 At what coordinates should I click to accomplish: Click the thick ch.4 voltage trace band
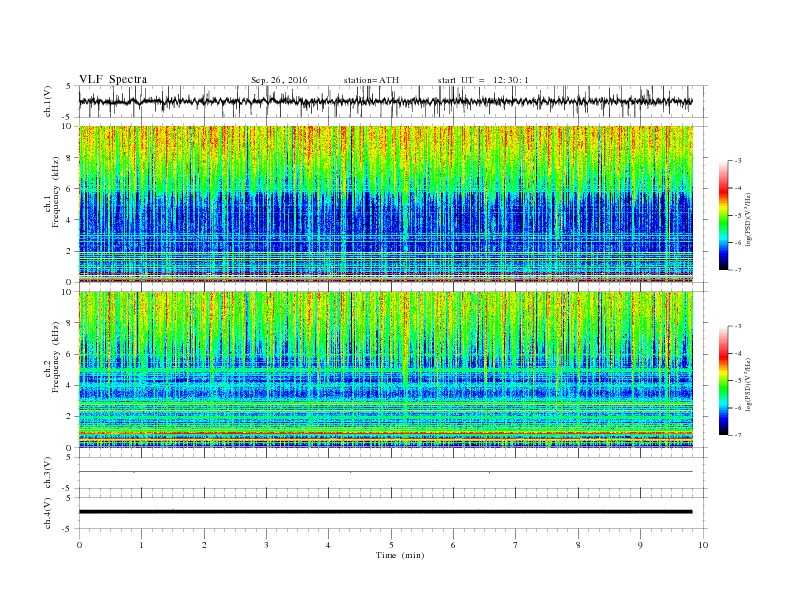click(385, 512)
